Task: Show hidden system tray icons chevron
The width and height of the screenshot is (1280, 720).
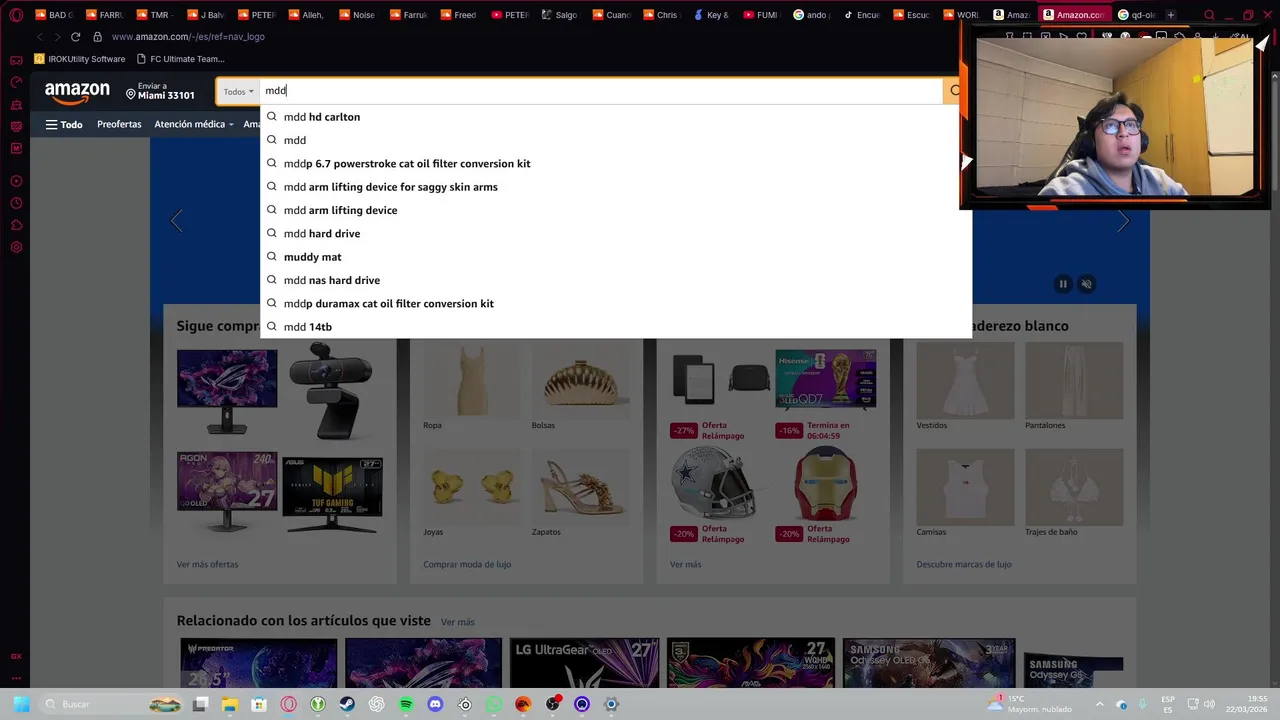Action: tap(1099, 704)
